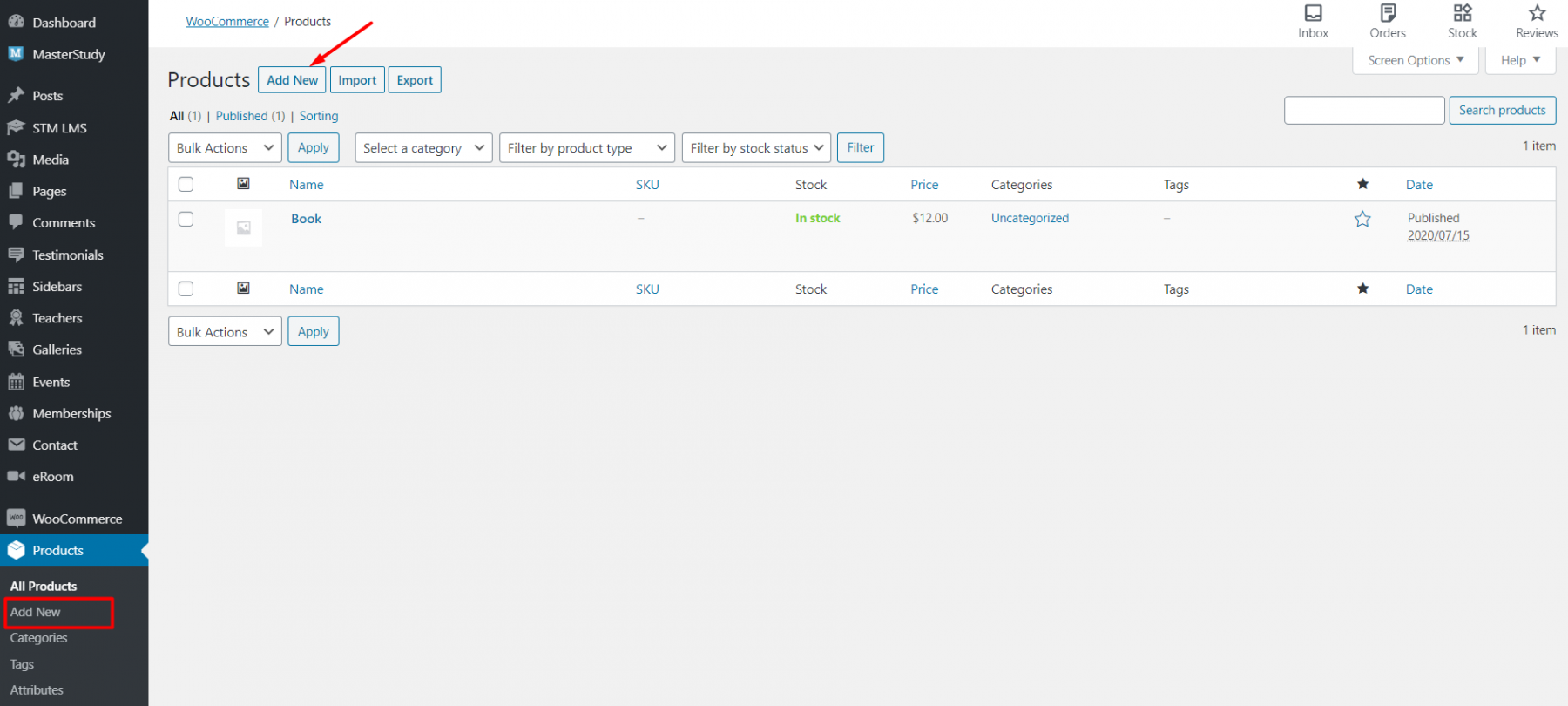The image size is (1568, 706).
Task: Open Categories submenu under Products
Action: 38,638
